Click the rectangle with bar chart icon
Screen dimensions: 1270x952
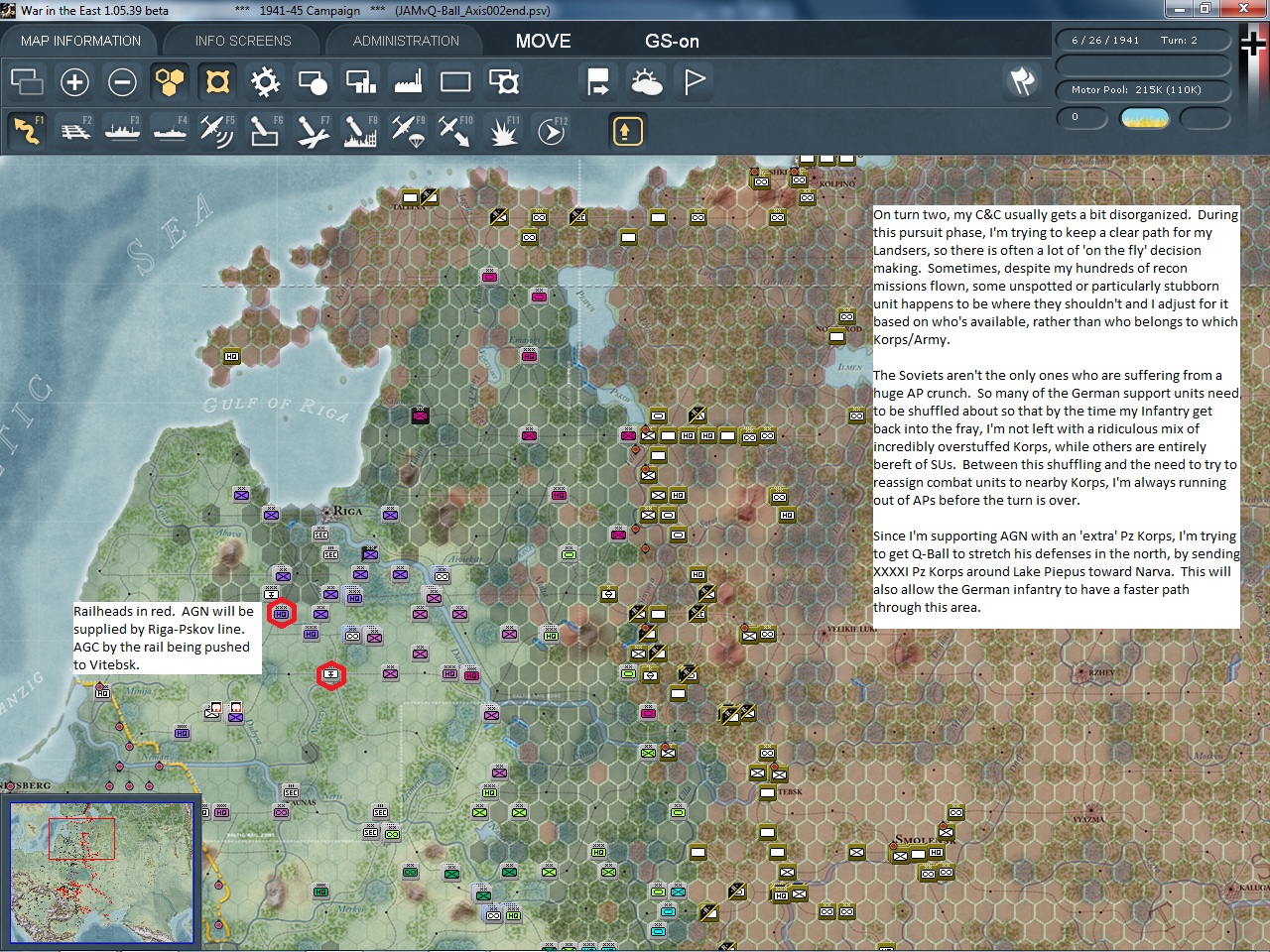coord(360,81)
